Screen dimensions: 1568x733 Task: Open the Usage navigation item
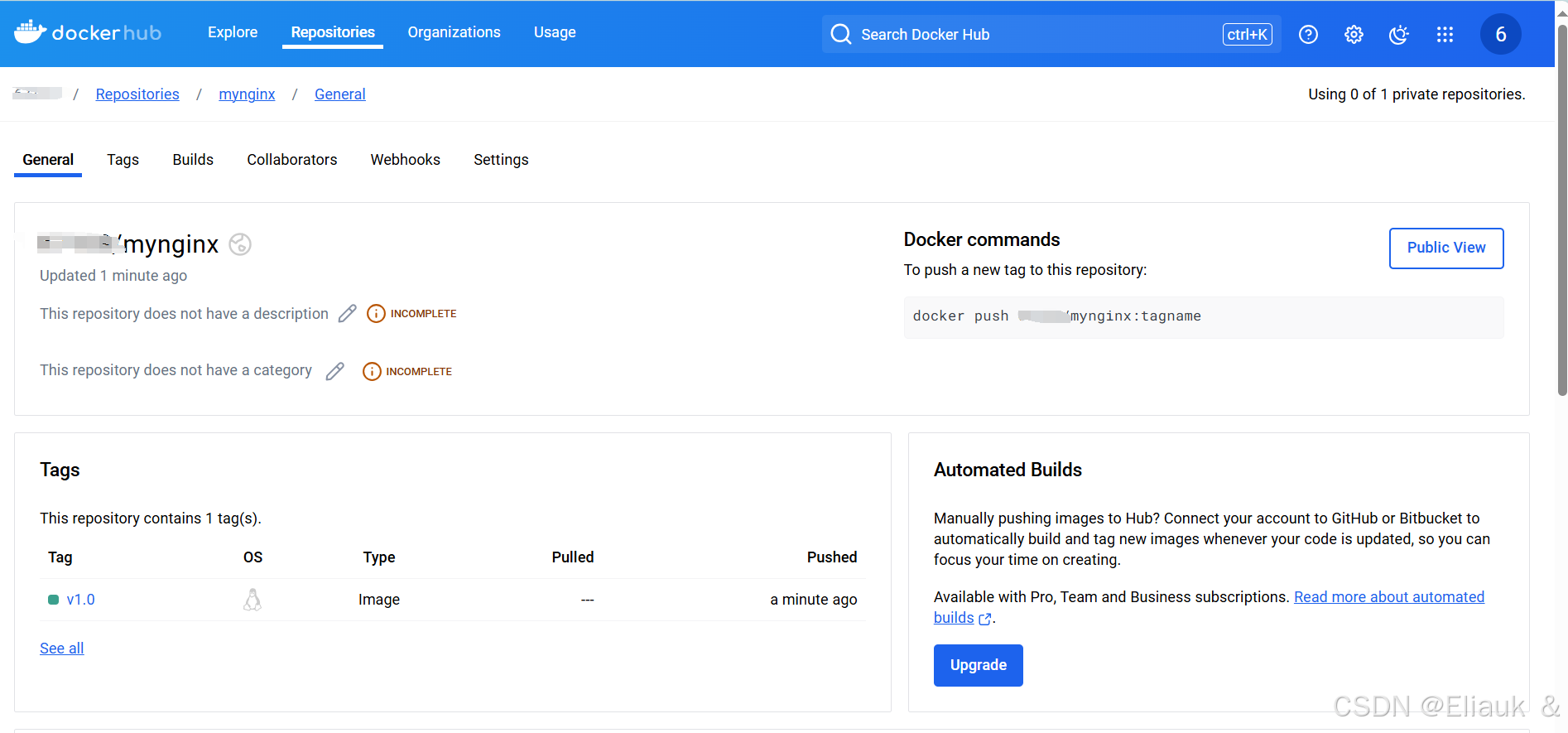pyautogui.click(x=555, y=32)
